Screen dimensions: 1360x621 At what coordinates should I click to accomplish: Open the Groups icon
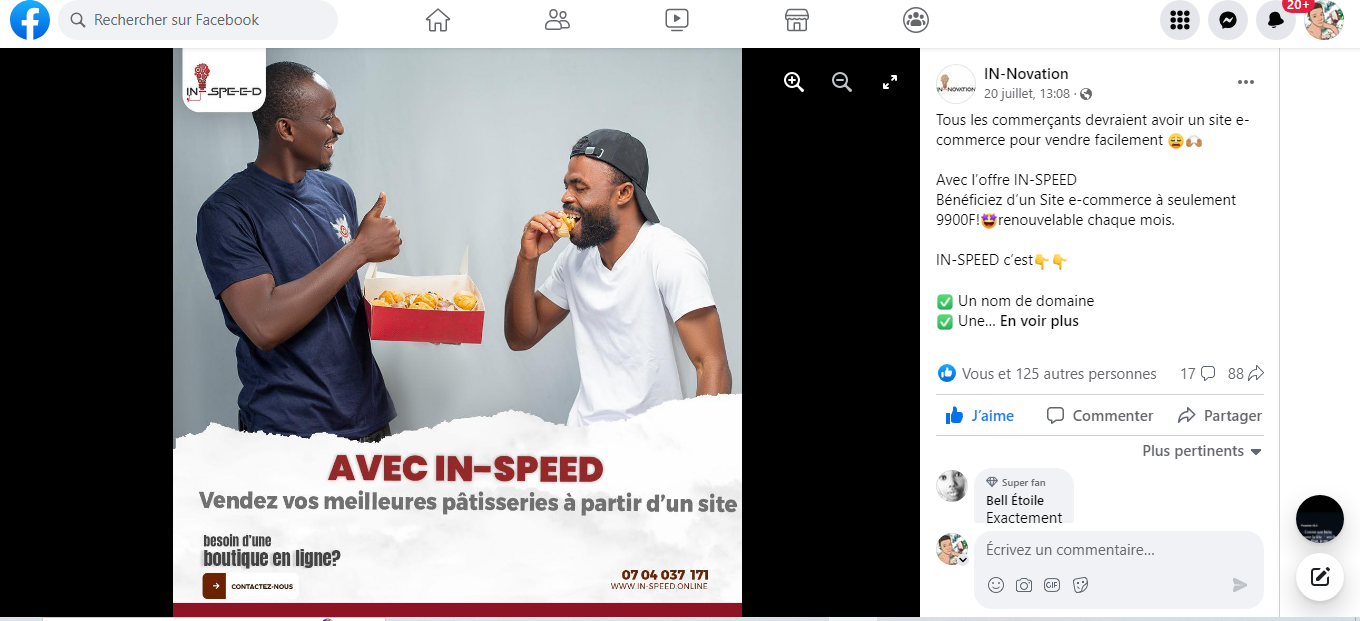[x=915, y=20]
